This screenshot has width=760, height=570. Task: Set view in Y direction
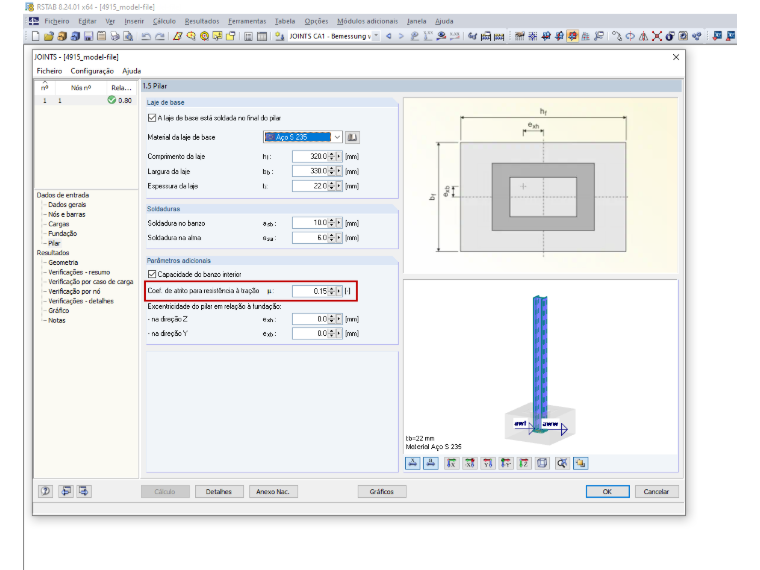[x=488, y=463]
